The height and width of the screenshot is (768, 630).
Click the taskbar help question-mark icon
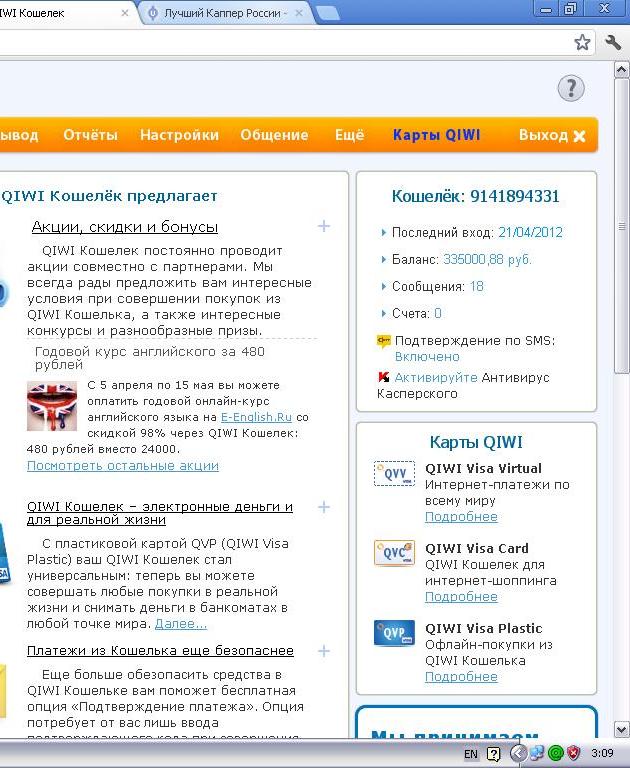[x=494, y=754]
